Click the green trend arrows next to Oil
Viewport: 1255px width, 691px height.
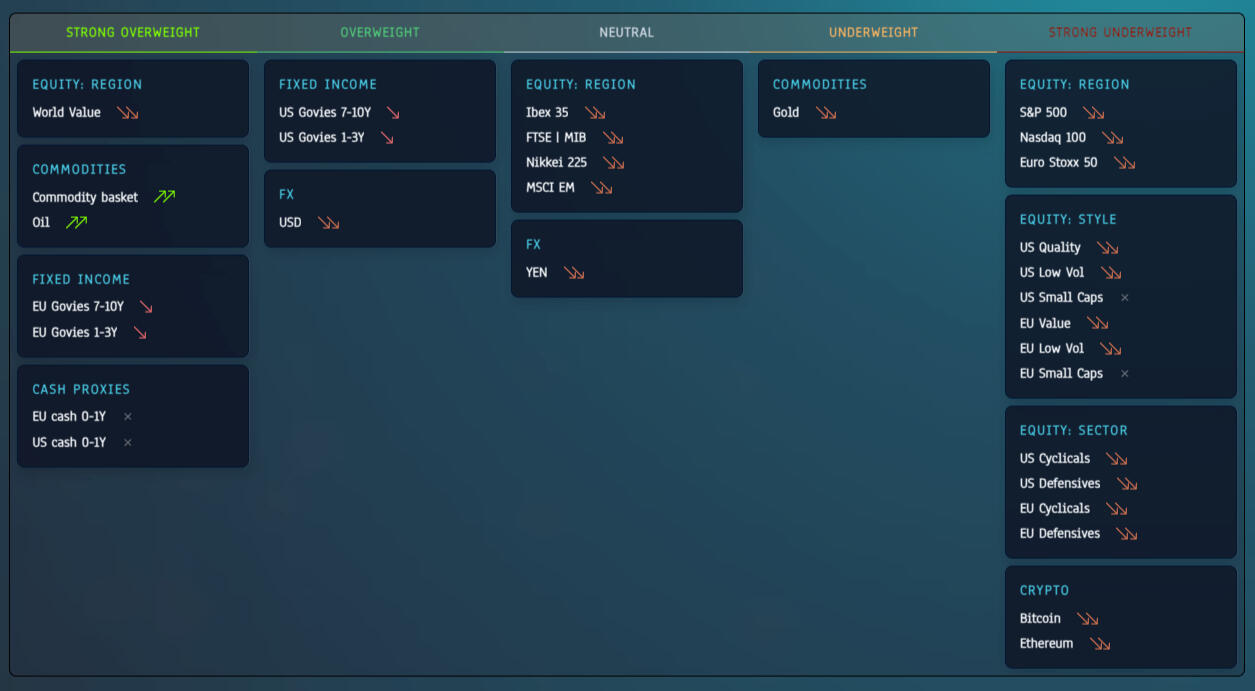tap(76, 222)
